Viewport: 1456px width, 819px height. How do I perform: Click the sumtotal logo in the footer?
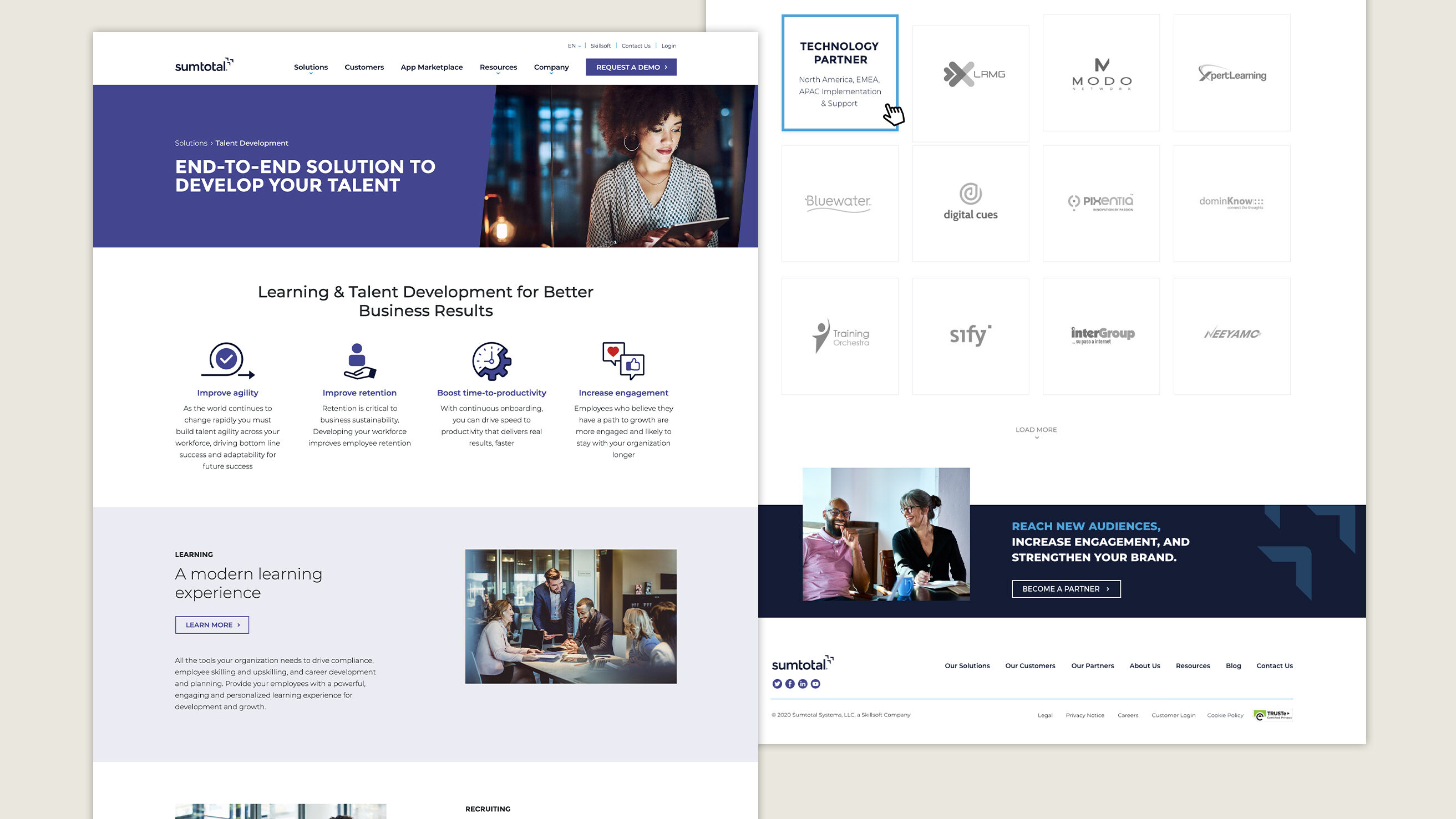point(803,663)
